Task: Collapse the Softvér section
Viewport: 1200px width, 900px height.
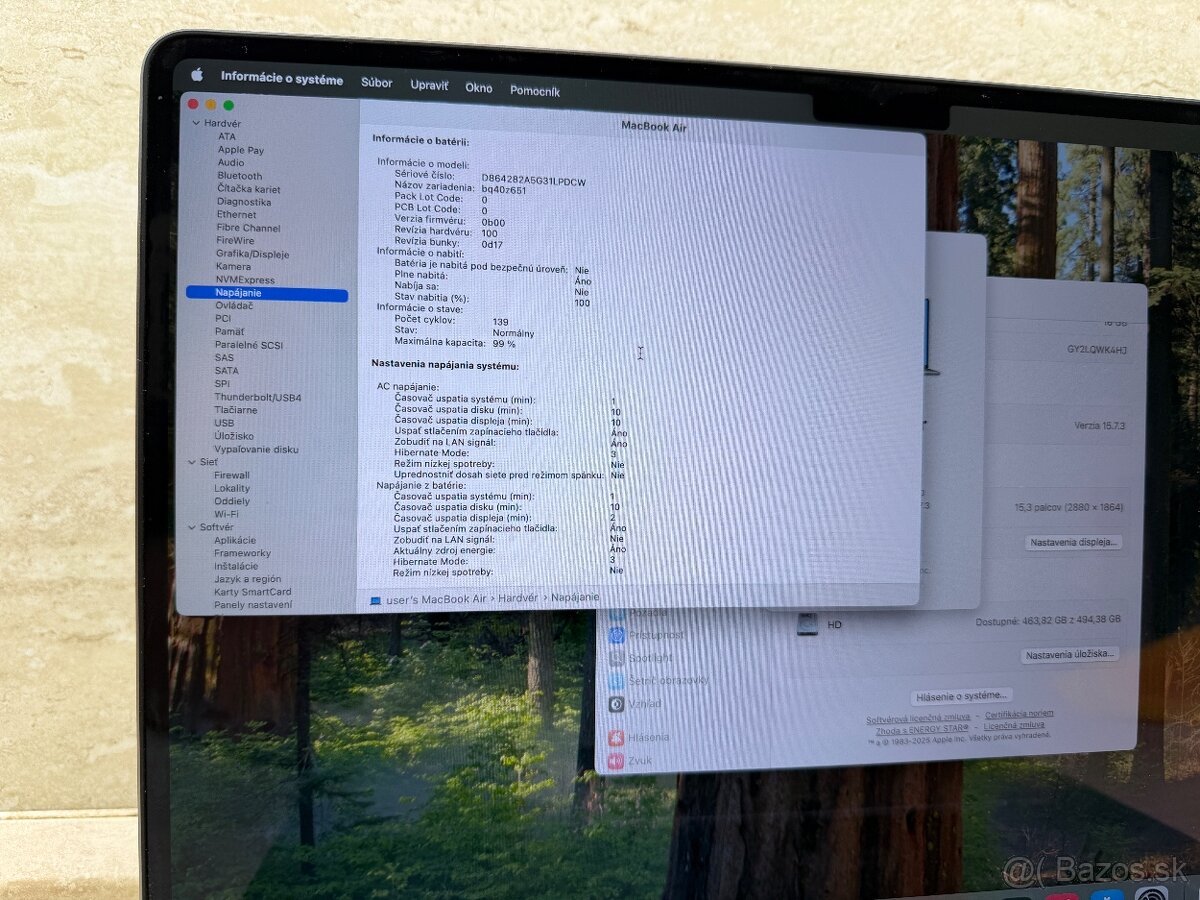Action: click(192, 526)
